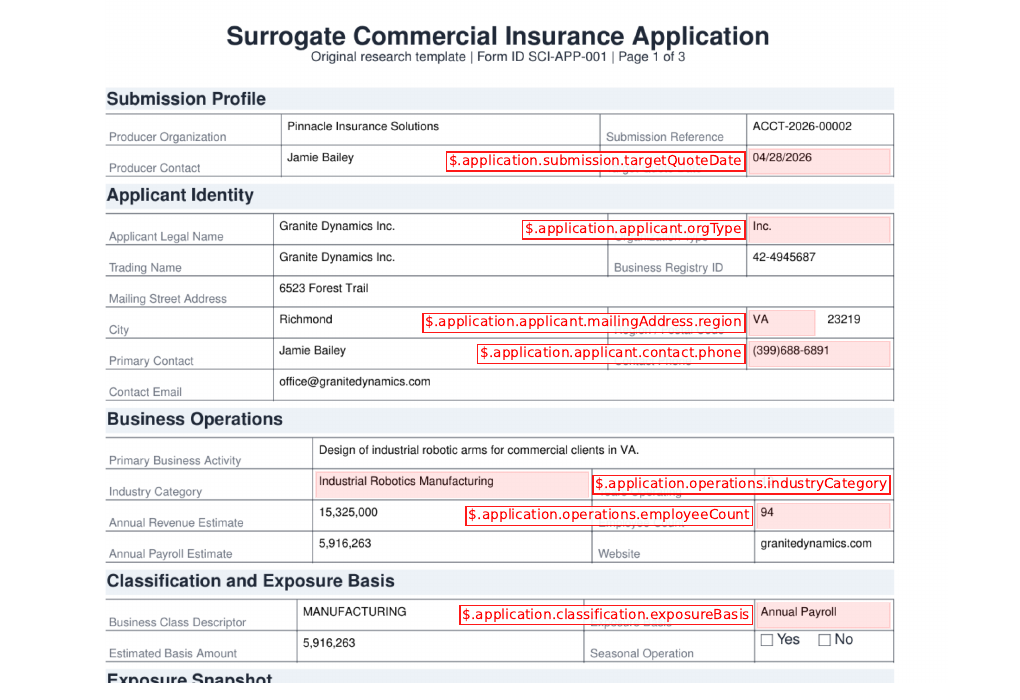
Task: Select the target quote date field 04/28/2026
Action: coord(820,161)
